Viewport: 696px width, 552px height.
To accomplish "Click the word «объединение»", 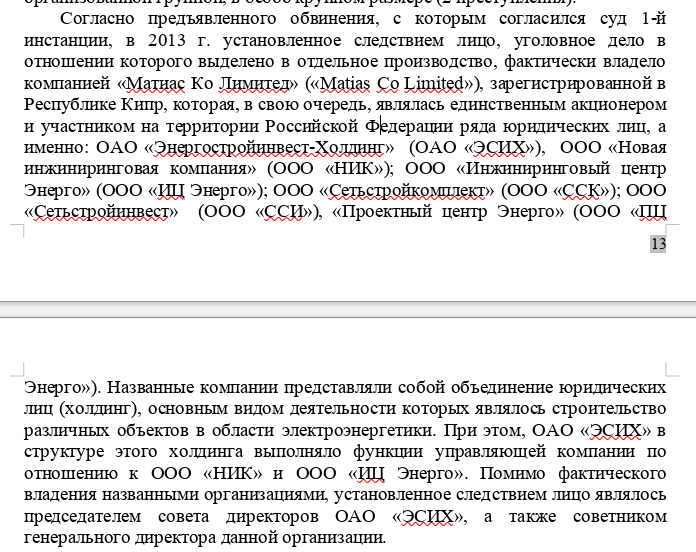I will pyautogui.click(x=501, y=387).
